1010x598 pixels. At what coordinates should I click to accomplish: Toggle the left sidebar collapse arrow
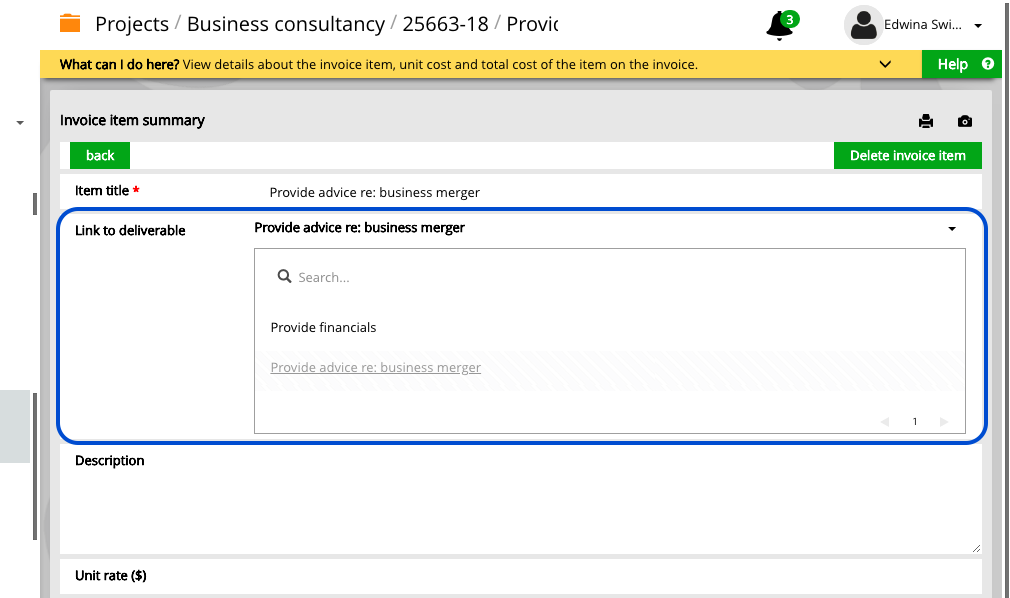(x=20, y=122)
